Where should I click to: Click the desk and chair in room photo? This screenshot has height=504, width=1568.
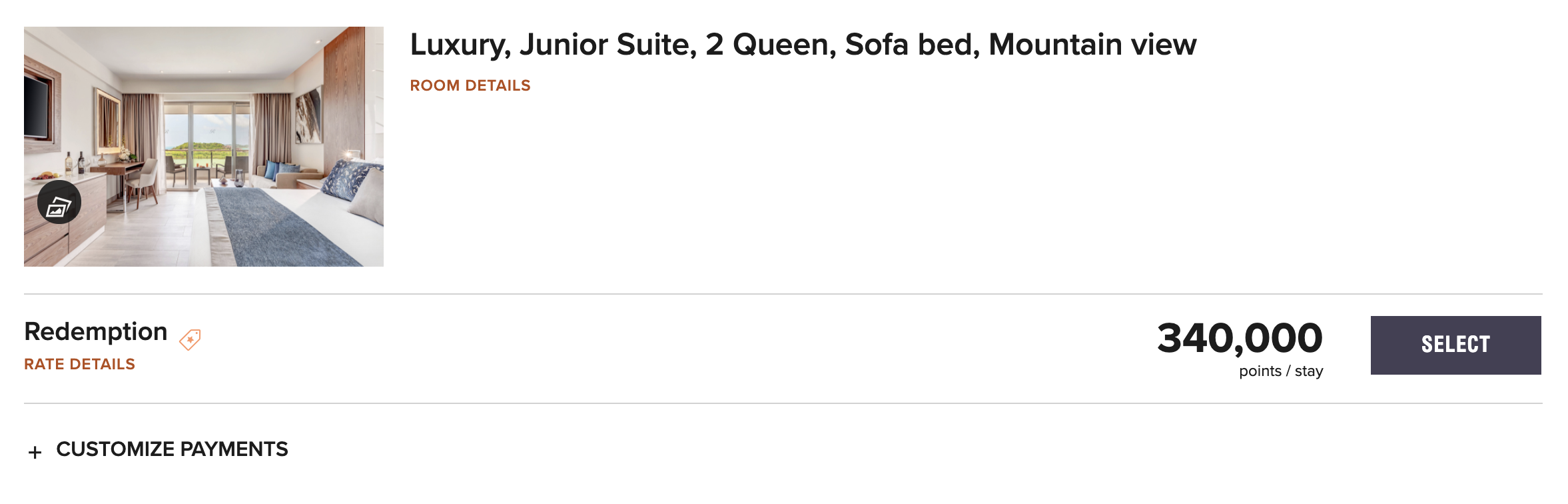click(x=133, y=177)
